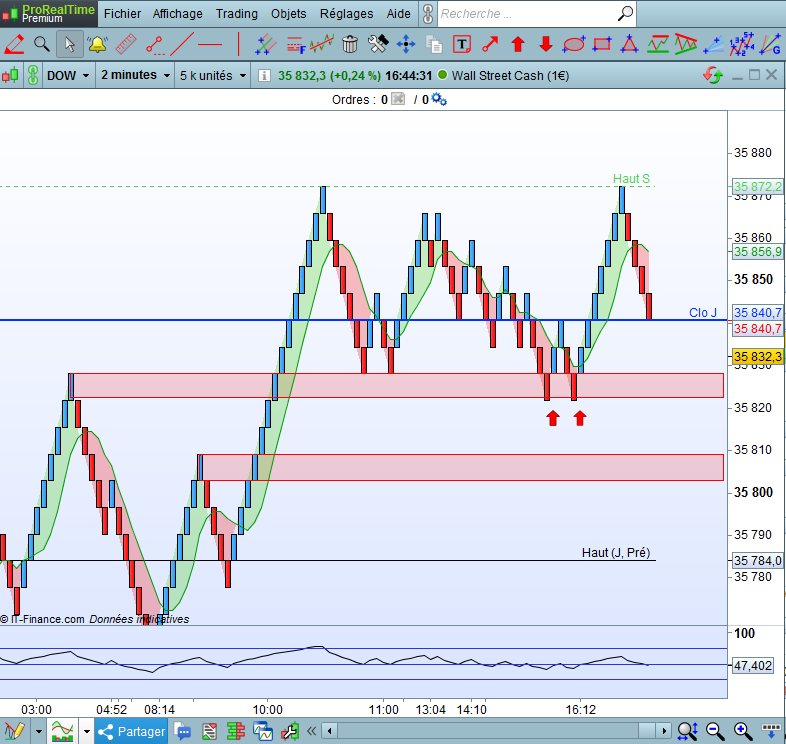The image size is (786, 744).
Task: Activate the move objects cross-arrow tool
Action: [406, 44]
